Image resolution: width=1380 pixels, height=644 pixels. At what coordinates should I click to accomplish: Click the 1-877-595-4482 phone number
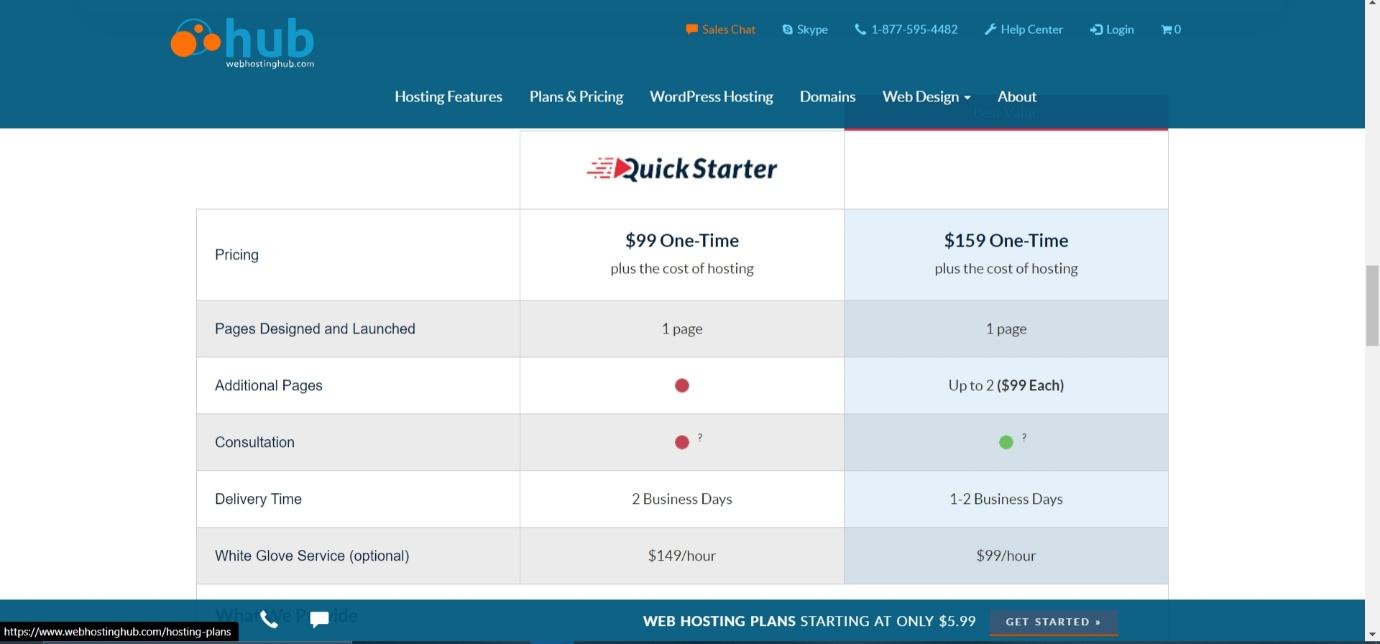point(906,29)
